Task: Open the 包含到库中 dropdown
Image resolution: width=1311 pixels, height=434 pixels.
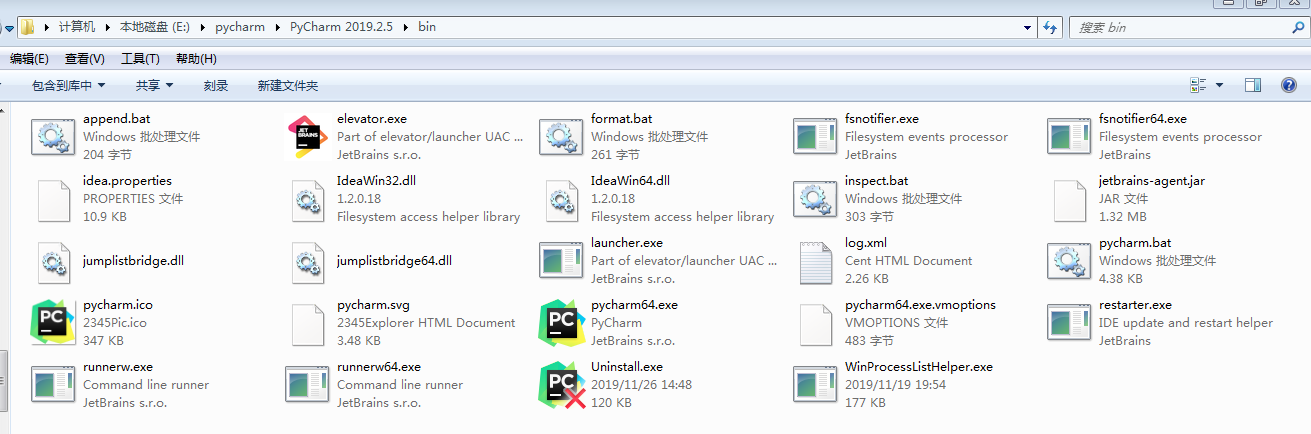Action: 68,86
